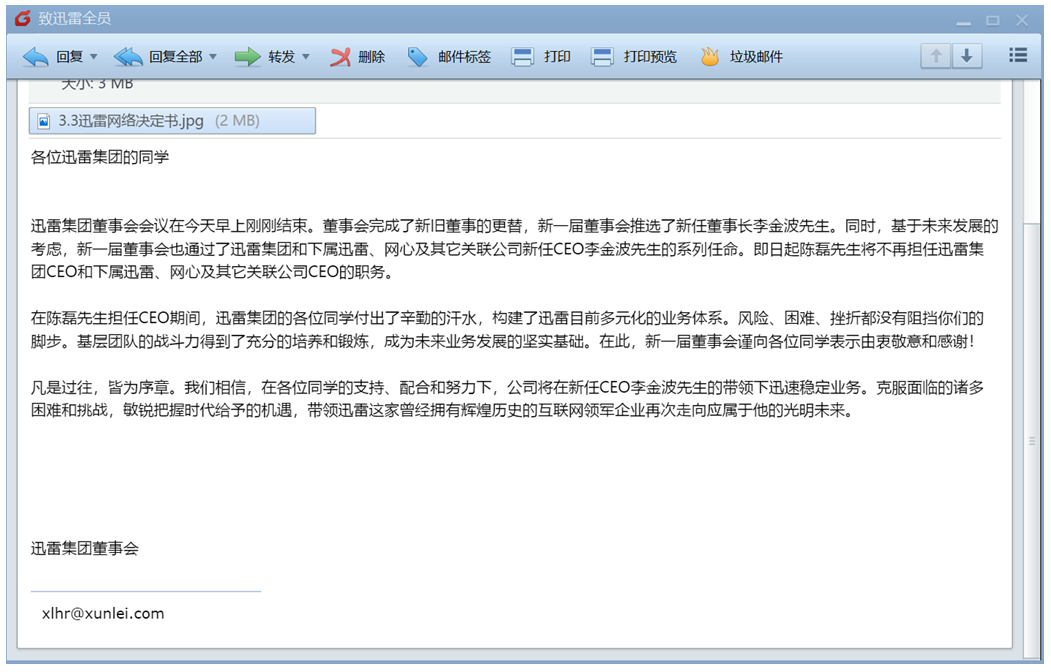Click the 删除 button label
The height and width of the screenshot is (672, 1051).
coord(371,57)
